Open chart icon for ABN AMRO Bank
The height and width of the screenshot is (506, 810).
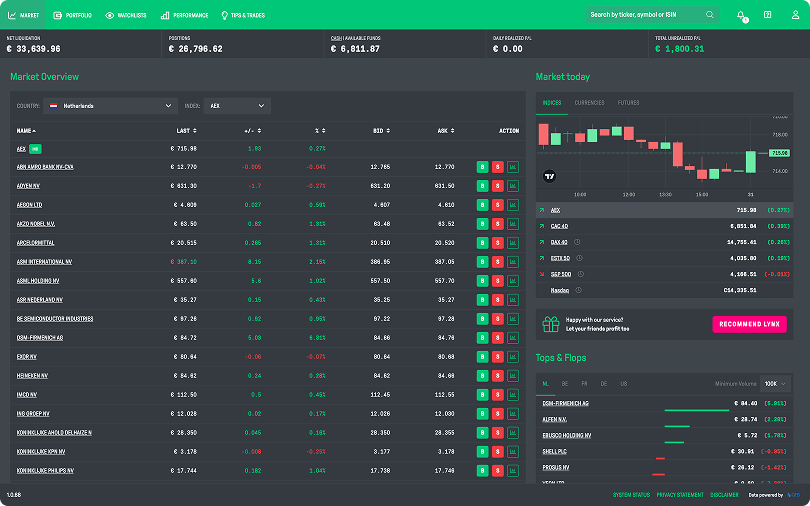513,167
